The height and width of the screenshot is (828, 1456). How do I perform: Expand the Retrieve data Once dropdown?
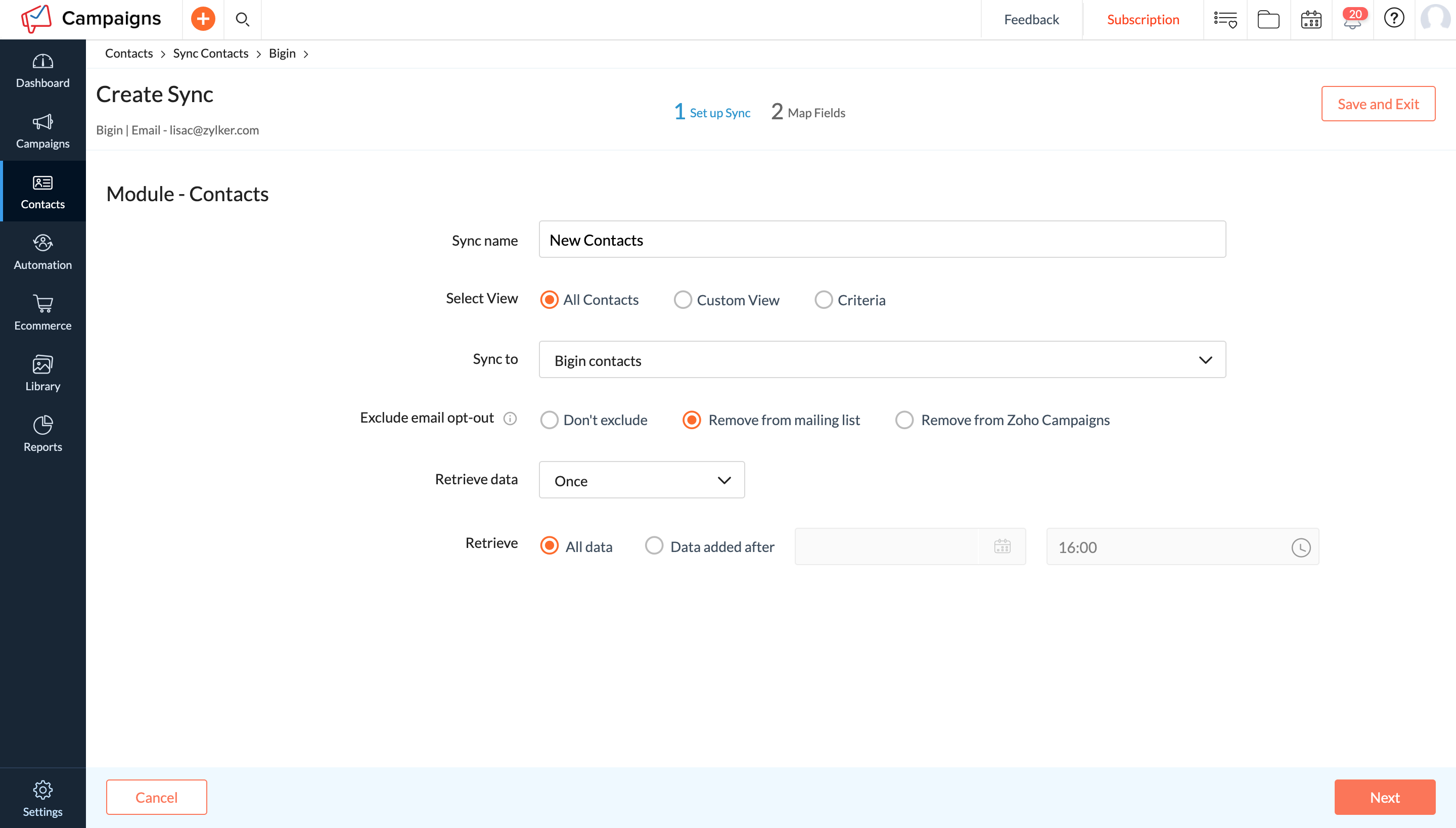click(x=642, y=480)
